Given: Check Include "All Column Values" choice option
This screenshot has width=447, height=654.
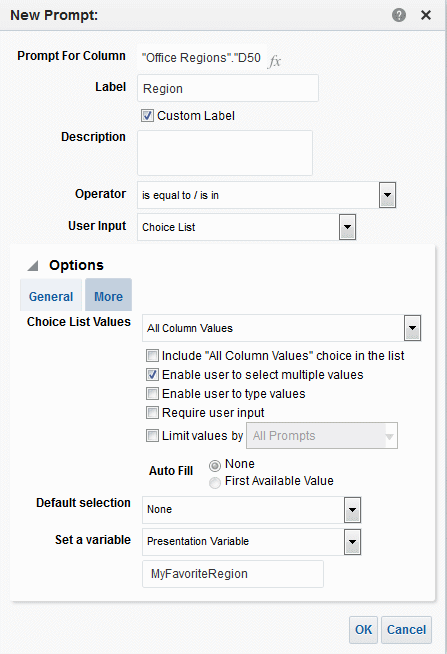Looking at the screenshot, I should [x=152, y=355].
